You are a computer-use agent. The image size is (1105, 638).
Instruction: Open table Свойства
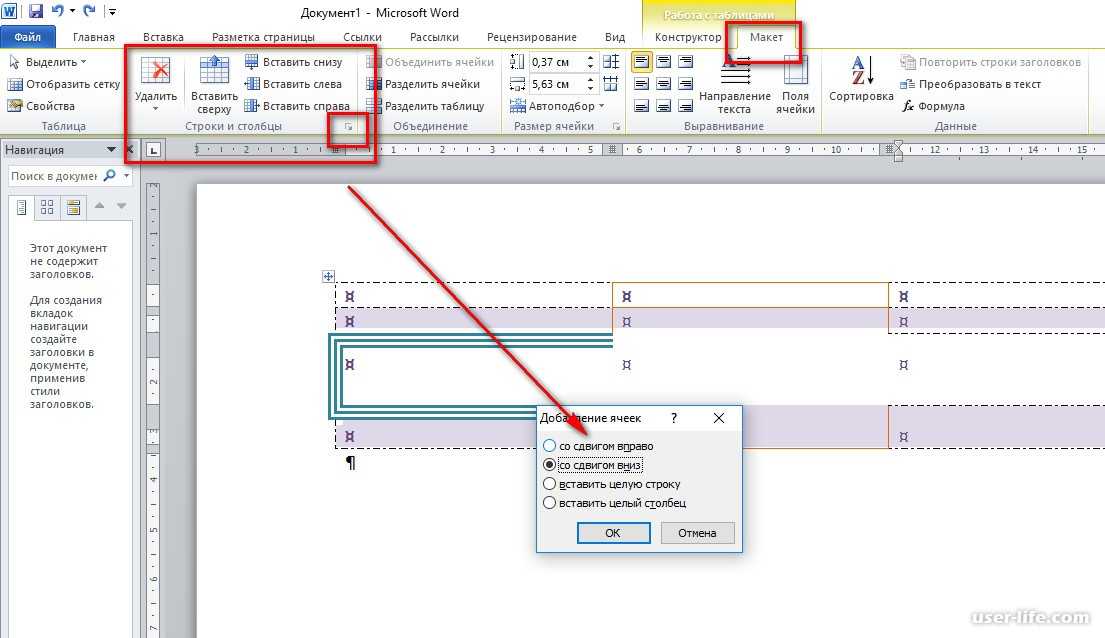[41, 106]
